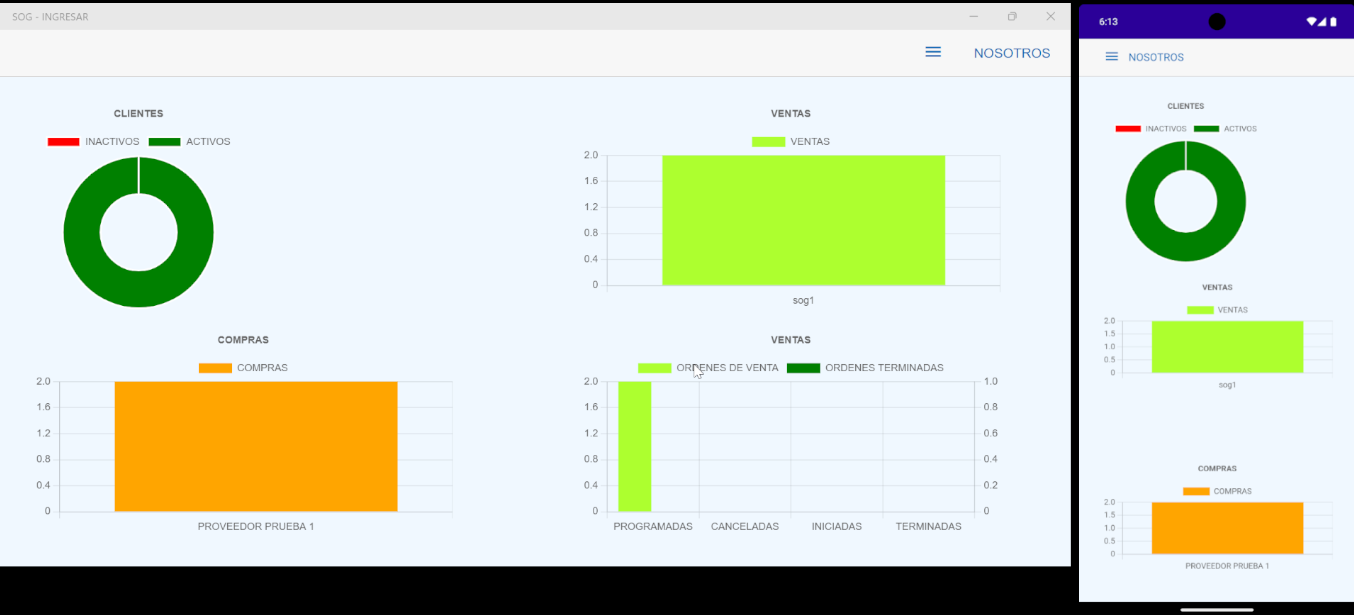Viewport: 1354px width, 615px height.
Task: Toggle the INACTIVOS legend in the desktop Clientes chart
Action: click(x=93, y=142)
